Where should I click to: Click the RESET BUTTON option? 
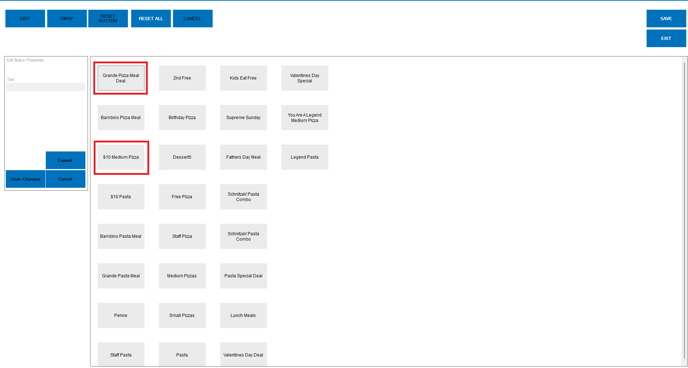[108, 19]
